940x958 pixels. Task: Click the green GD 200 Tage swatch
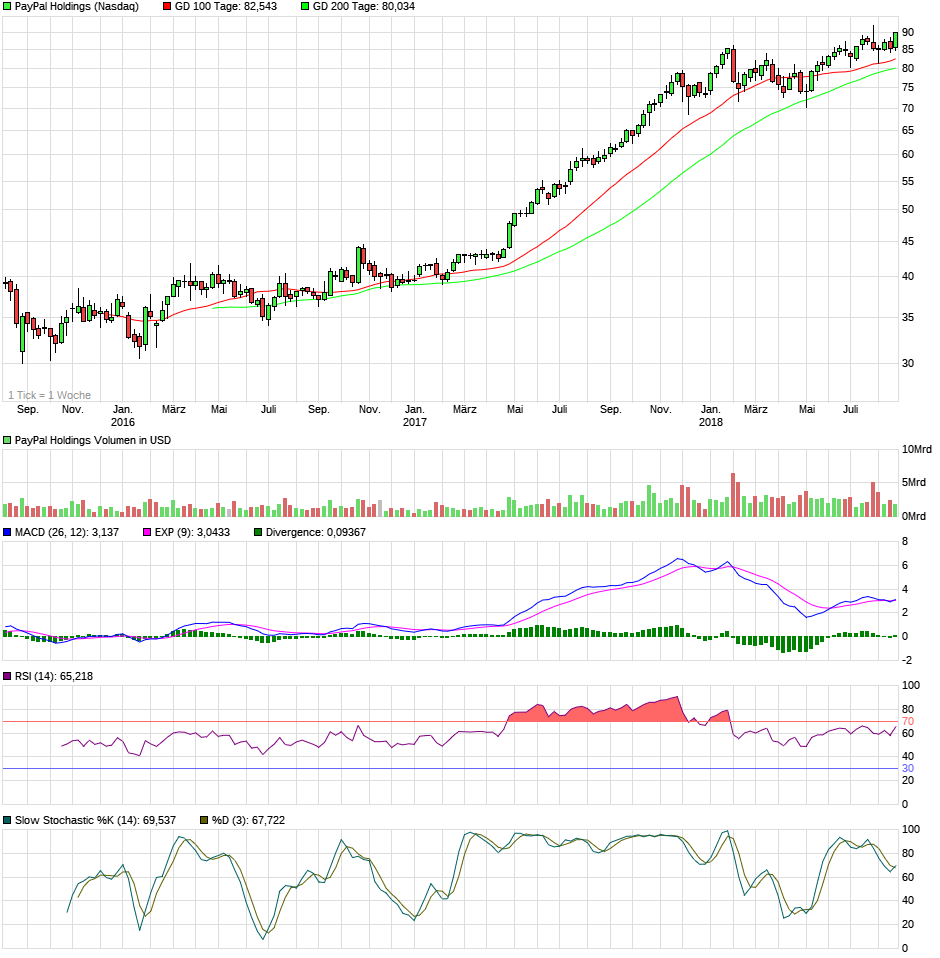tap(305, 7)
